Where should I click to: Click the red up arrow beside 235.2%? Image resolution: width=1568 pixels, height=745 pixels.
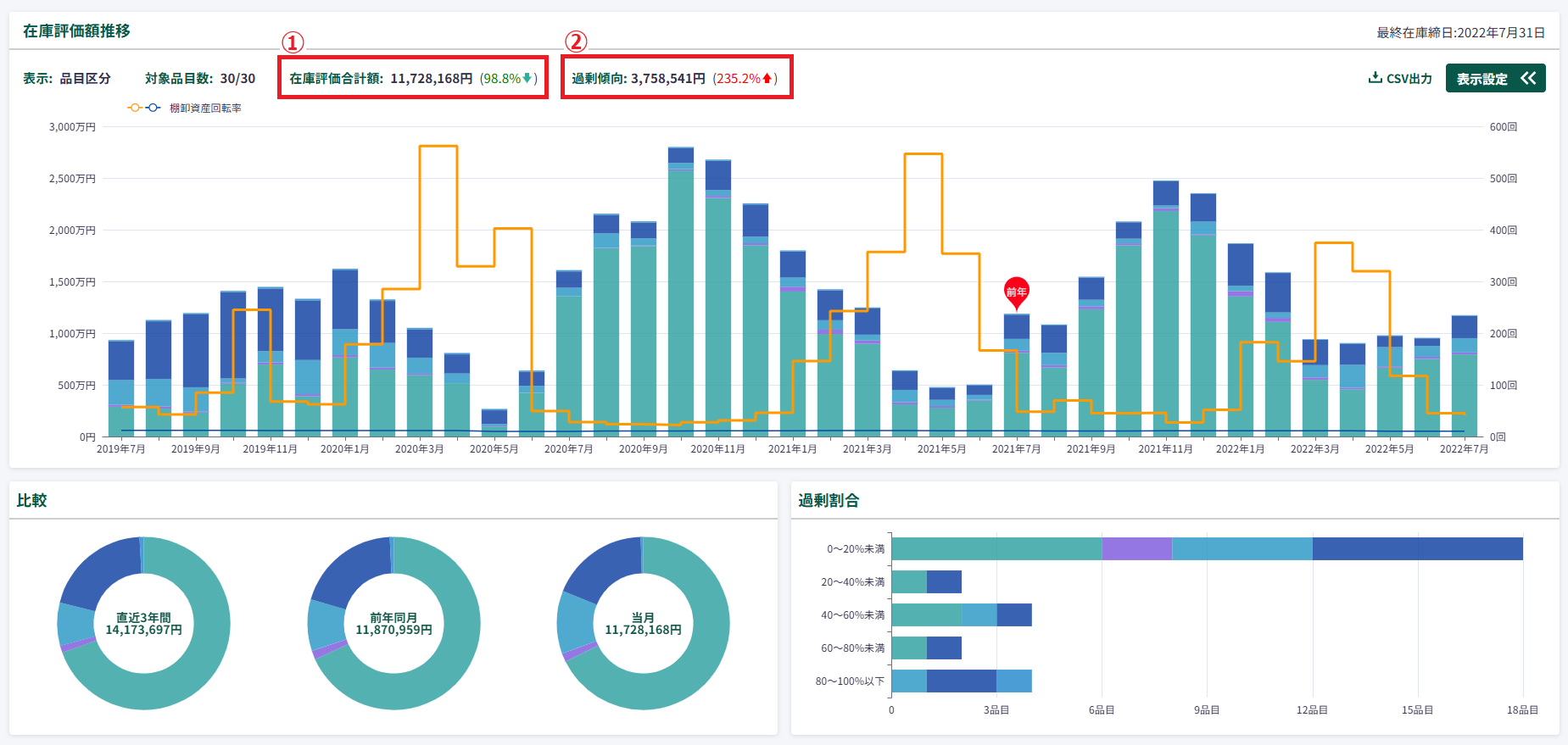click(x=767, y=78)
